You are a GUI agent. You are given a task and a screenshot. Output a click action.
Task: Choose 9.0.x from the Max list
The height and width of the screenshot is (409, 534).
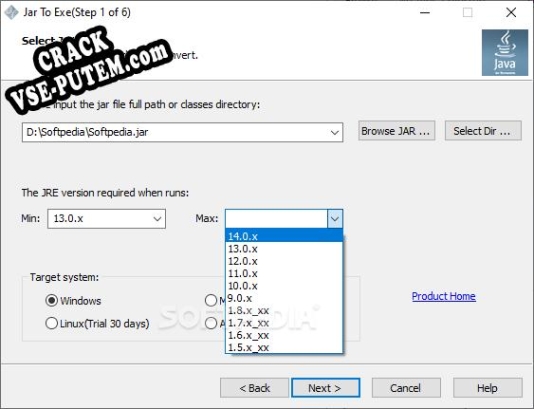(x=284, y=298)
